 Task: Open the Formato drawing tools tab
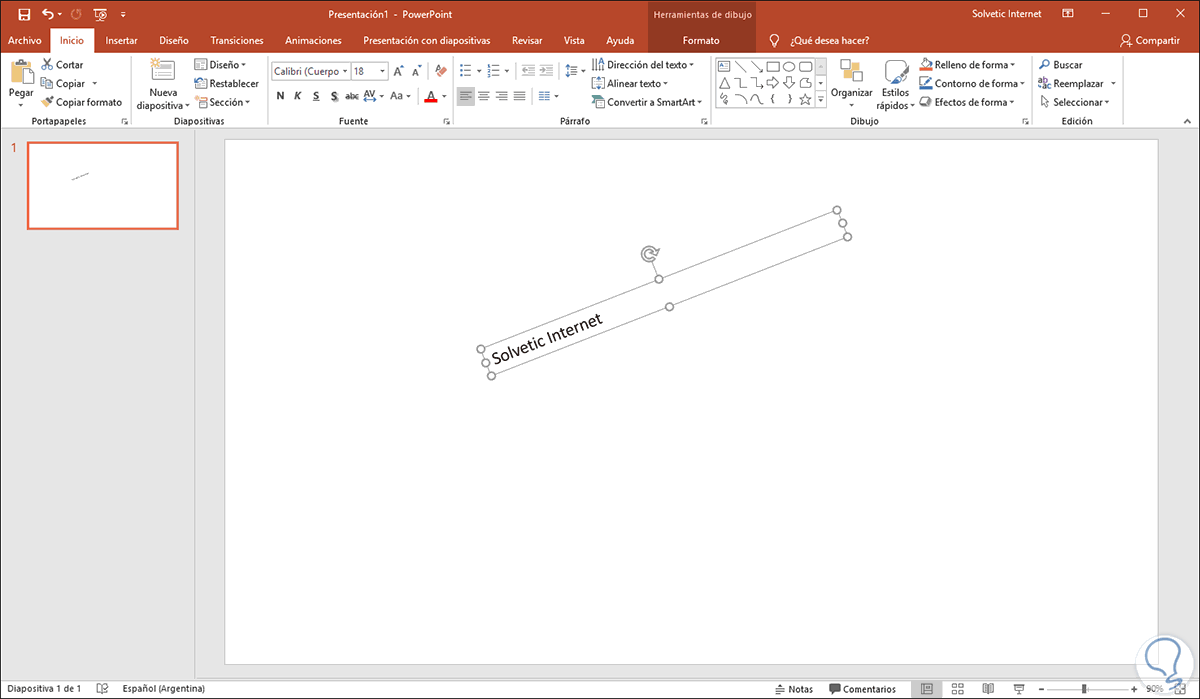[701, 41]
